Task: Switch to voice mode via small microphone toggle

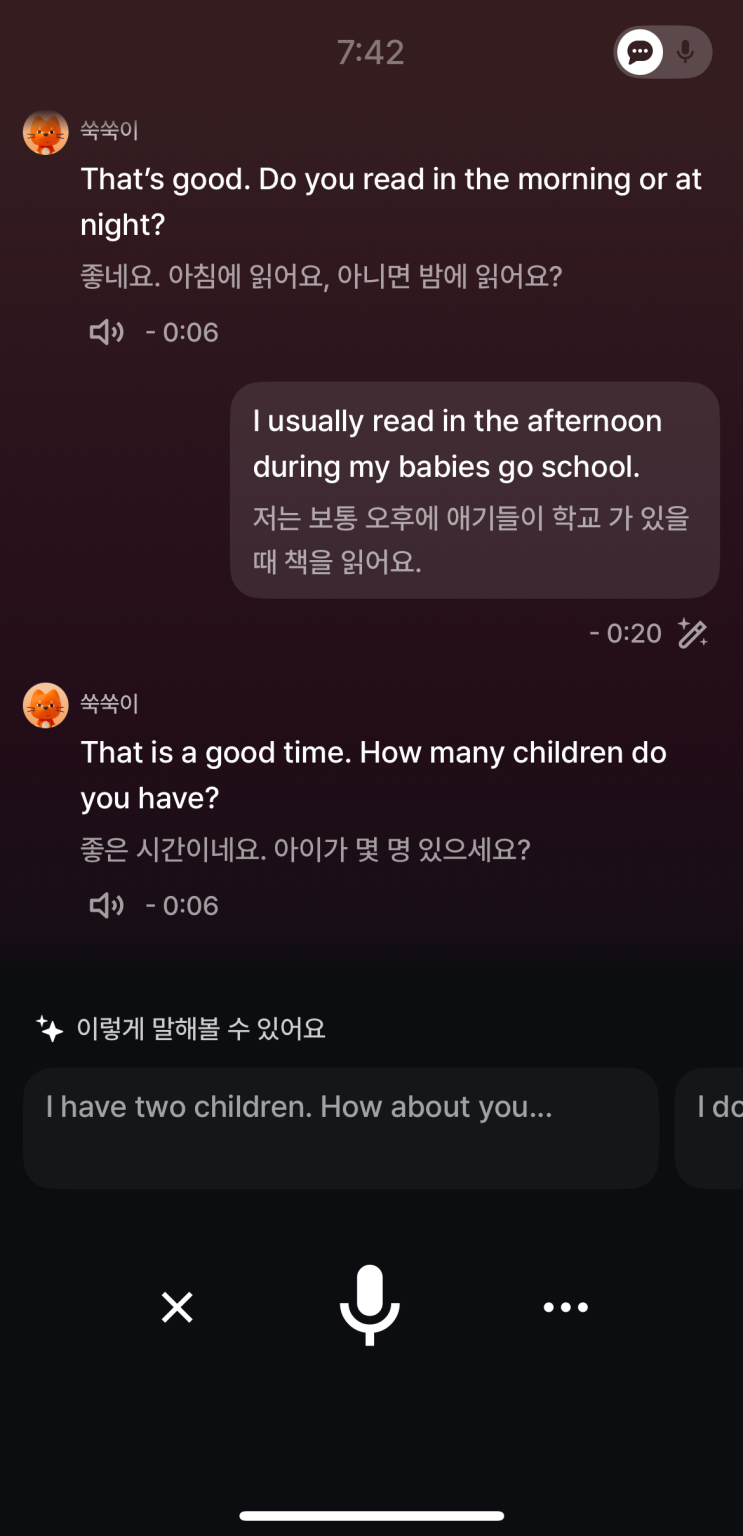Action: click(686, 52)
